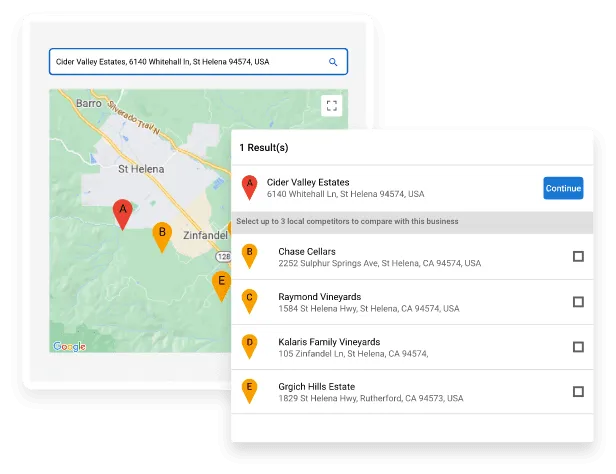This screenshot has width=616, height=474.
Task: Click pin D beside Kalaris Family Vineyards
Action: pos(250,345)
